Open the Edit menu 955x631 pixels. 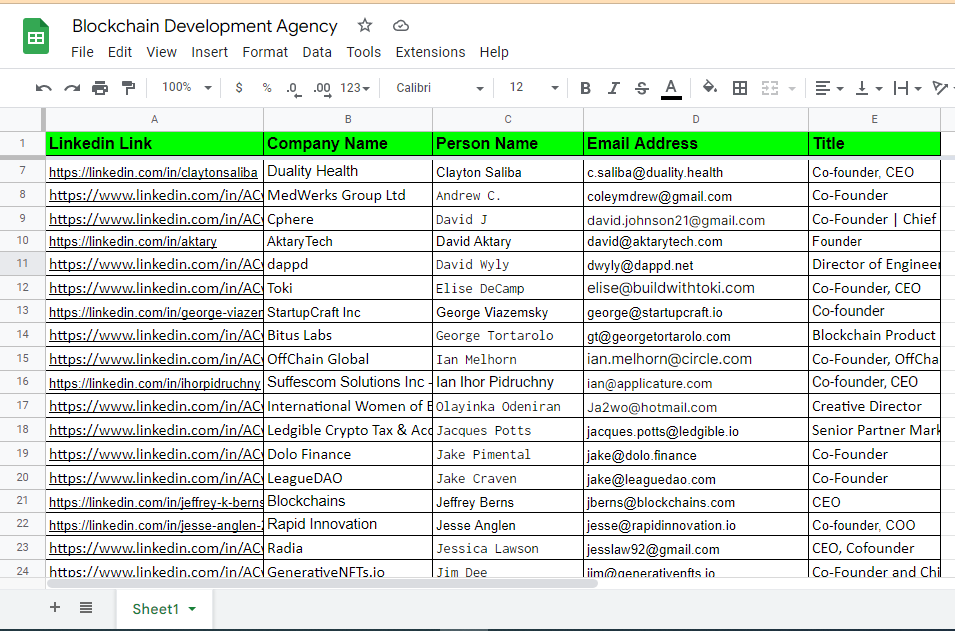(120, 52)
